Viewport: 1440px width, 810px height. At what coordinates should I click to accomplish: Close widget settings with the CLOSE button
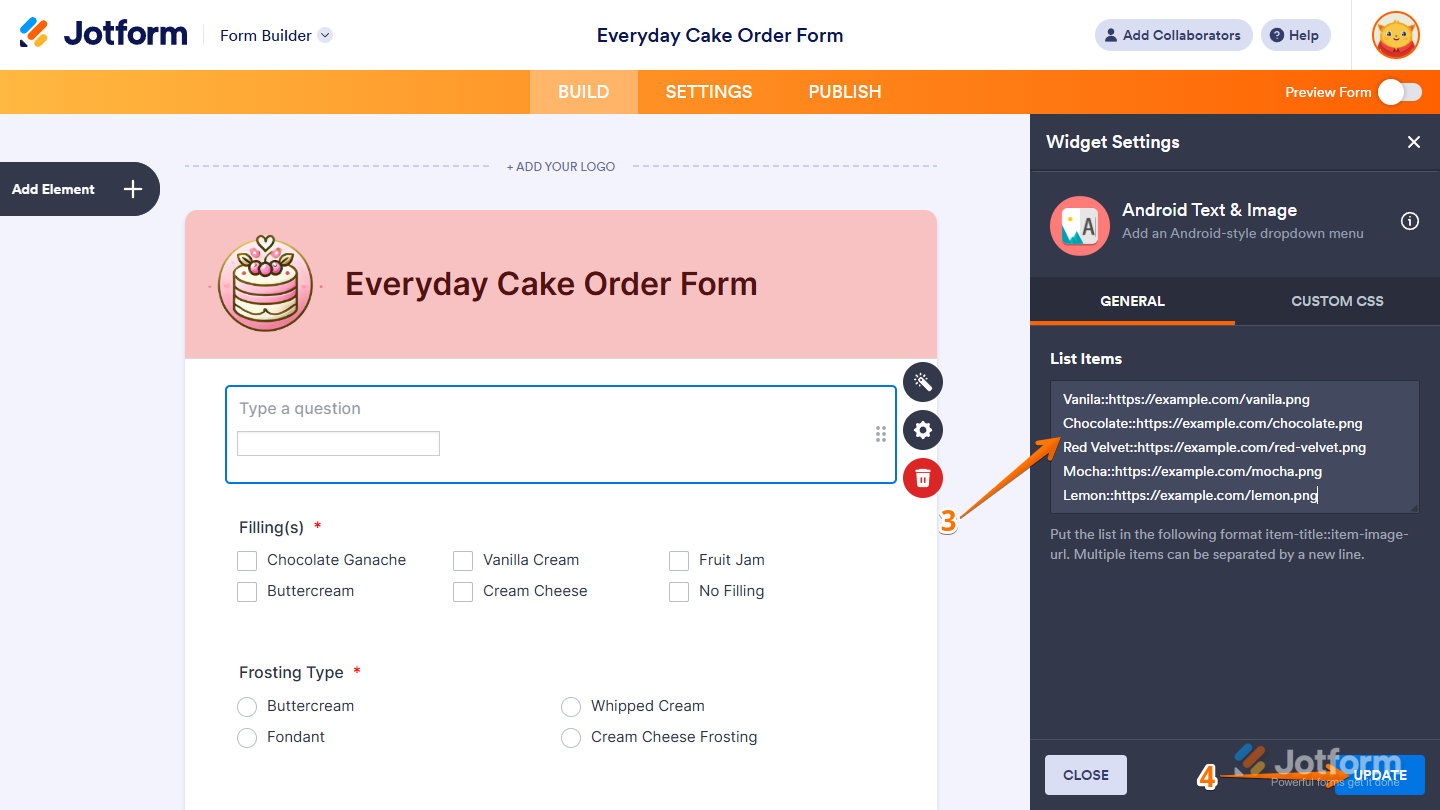click(1085, 774)
